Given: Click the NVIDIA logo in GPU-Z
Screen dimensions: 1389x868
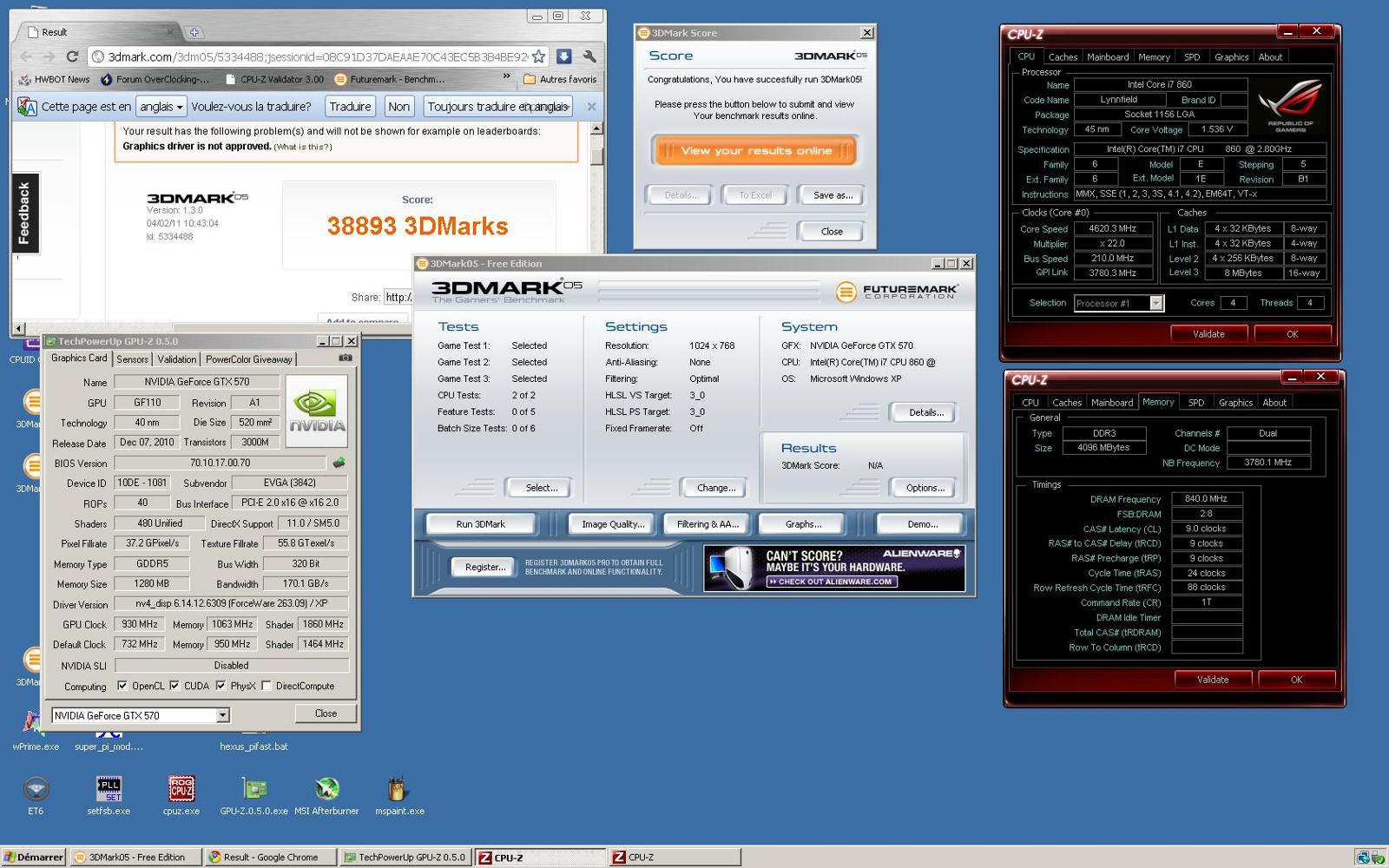Looking at the screenshot, I should pos(318,411).
